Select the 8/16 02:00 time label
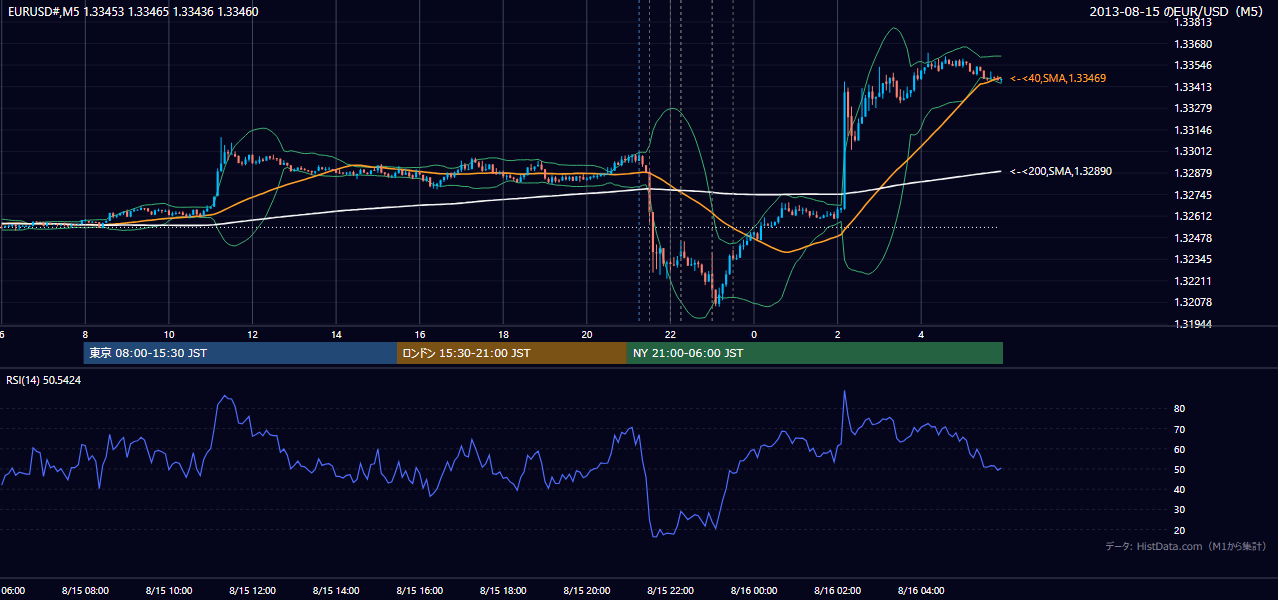1278x600 pixels. pos(838,590)
